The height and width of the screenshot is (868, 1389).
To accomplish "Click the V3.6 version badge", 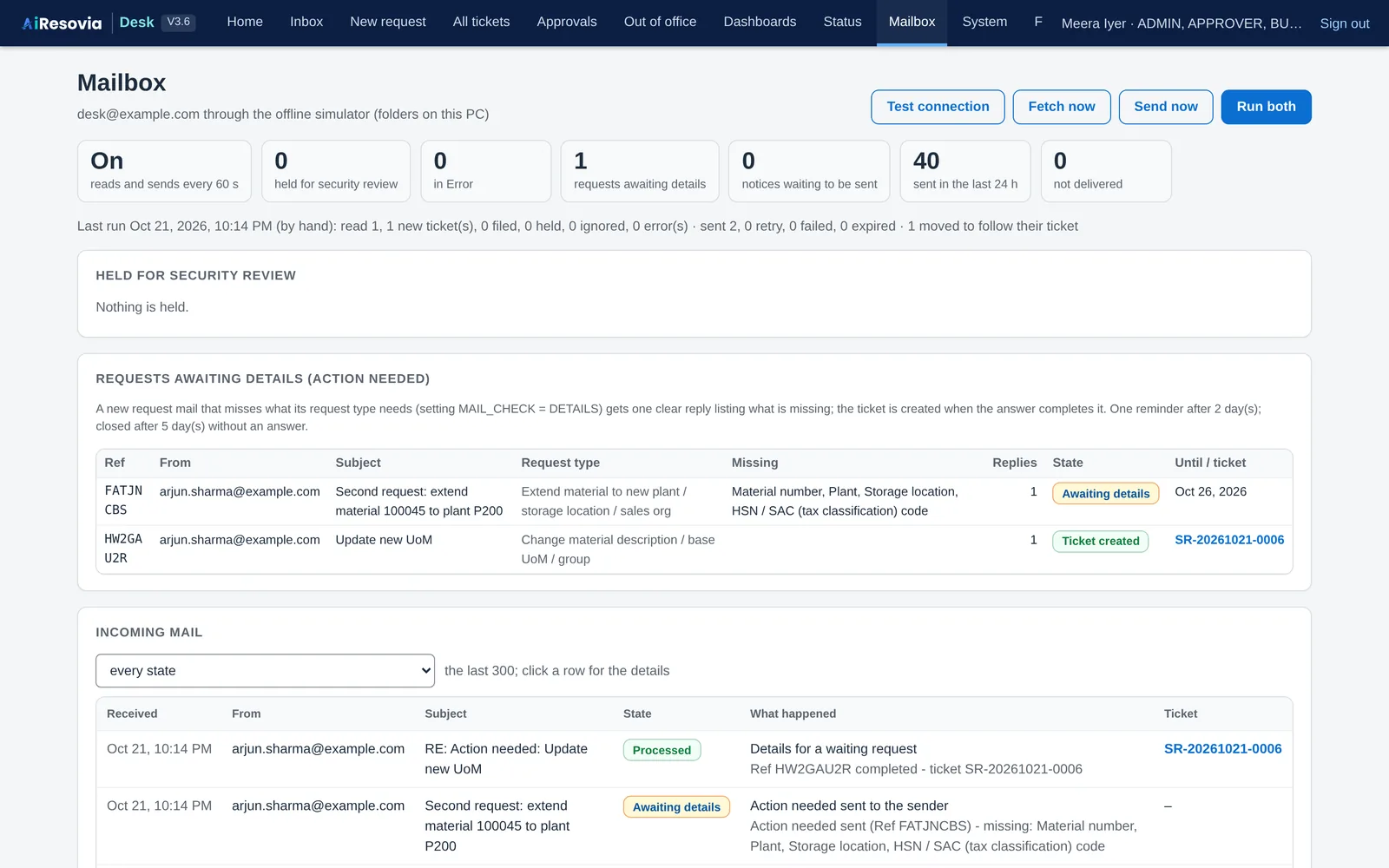I will click(179, 23).
